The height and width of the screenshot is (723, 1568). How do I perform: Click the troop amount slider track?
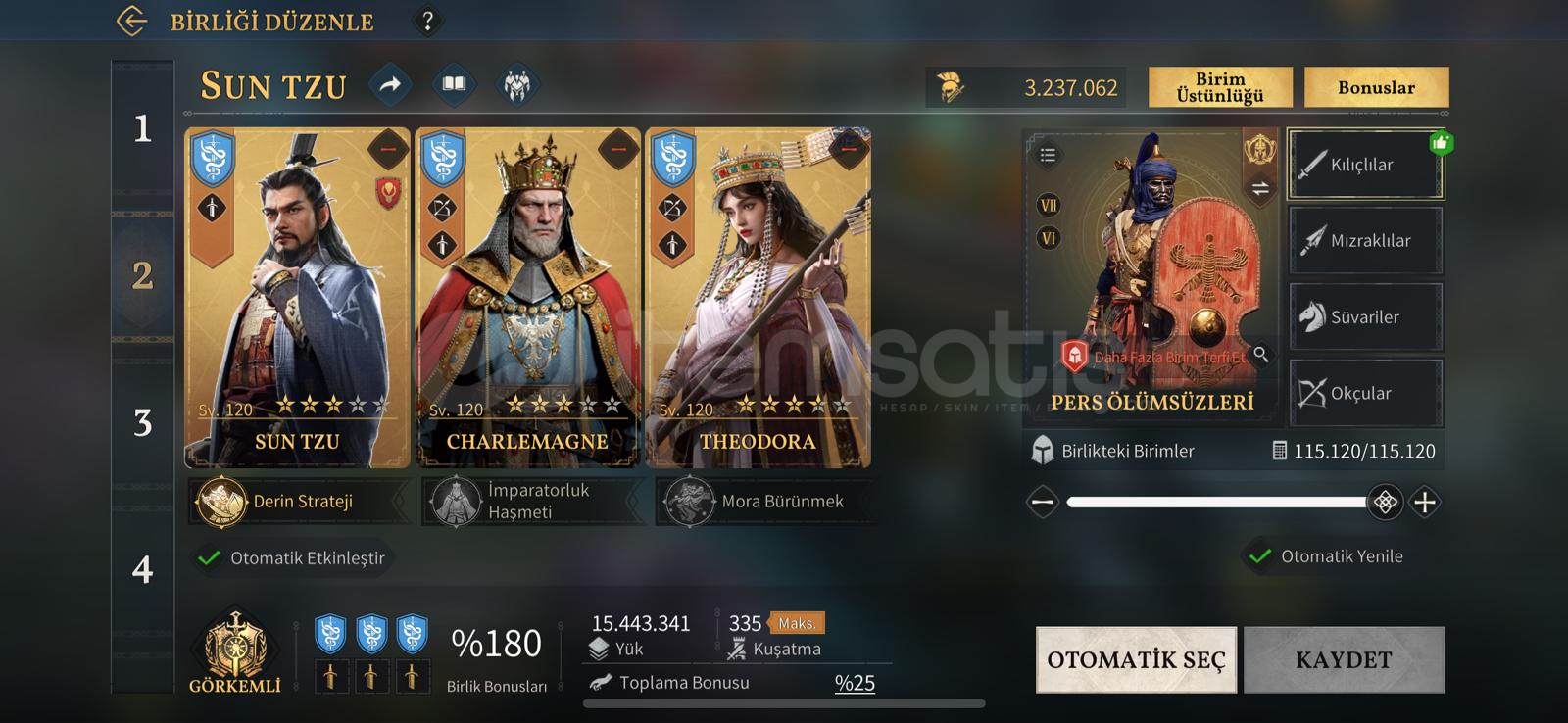[x=1216, y=503]
